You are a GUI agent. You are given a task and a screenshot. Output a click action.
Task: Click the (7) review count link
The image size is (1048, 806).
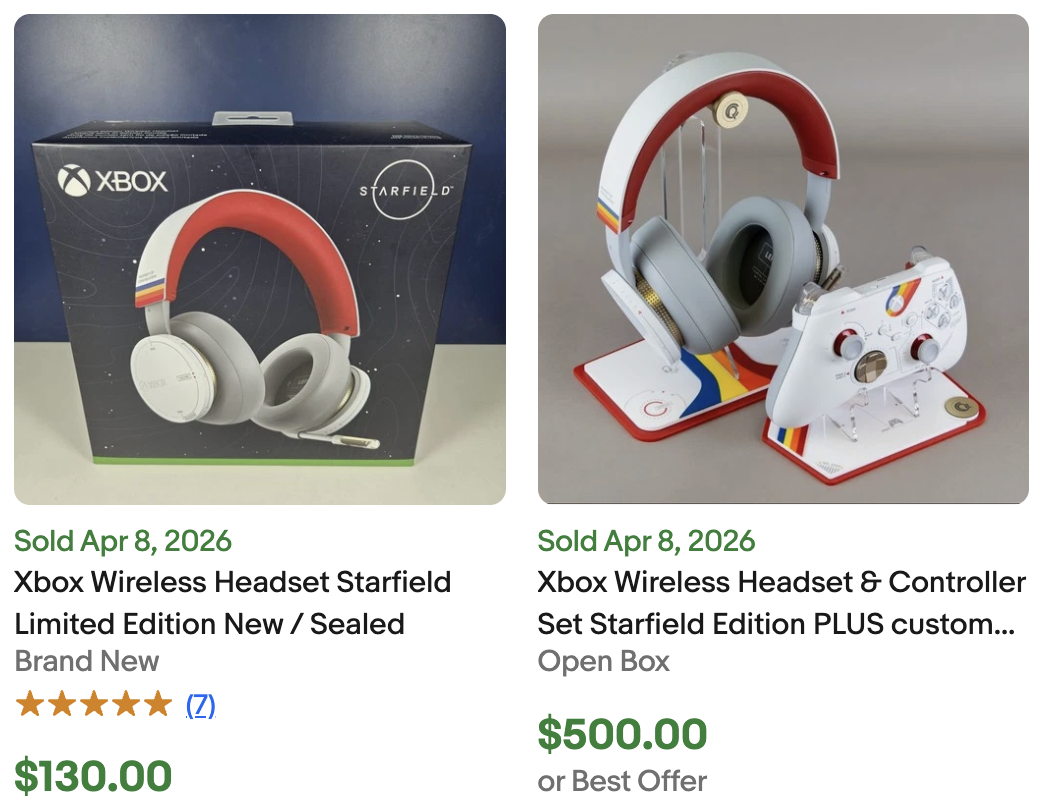click(x=200, y=704)
